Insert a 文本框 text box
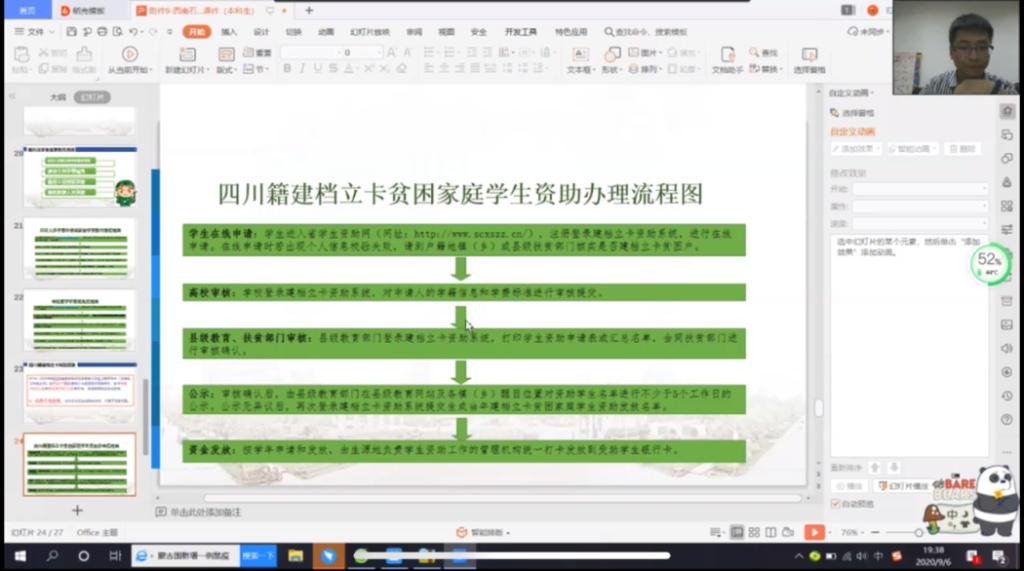This screenshot has height=571, width=1024. click(579, 54)
